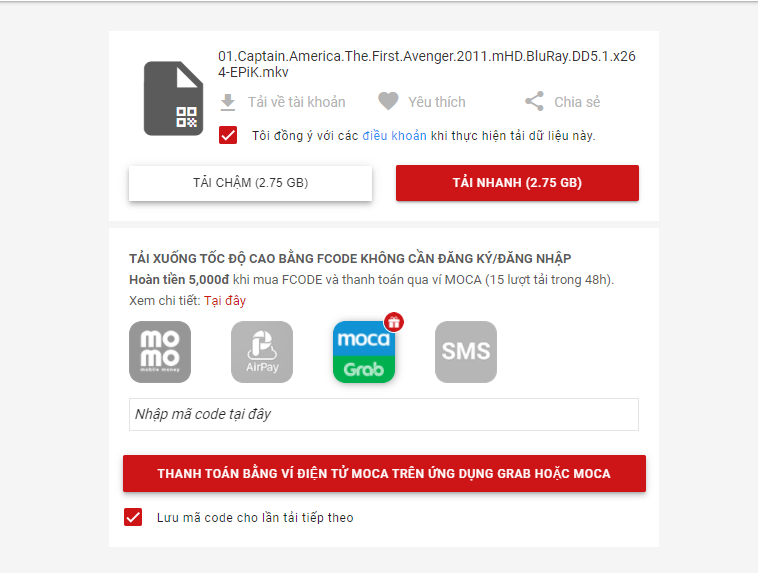
Task: Click the heart favorite icon
Action: 388,102
